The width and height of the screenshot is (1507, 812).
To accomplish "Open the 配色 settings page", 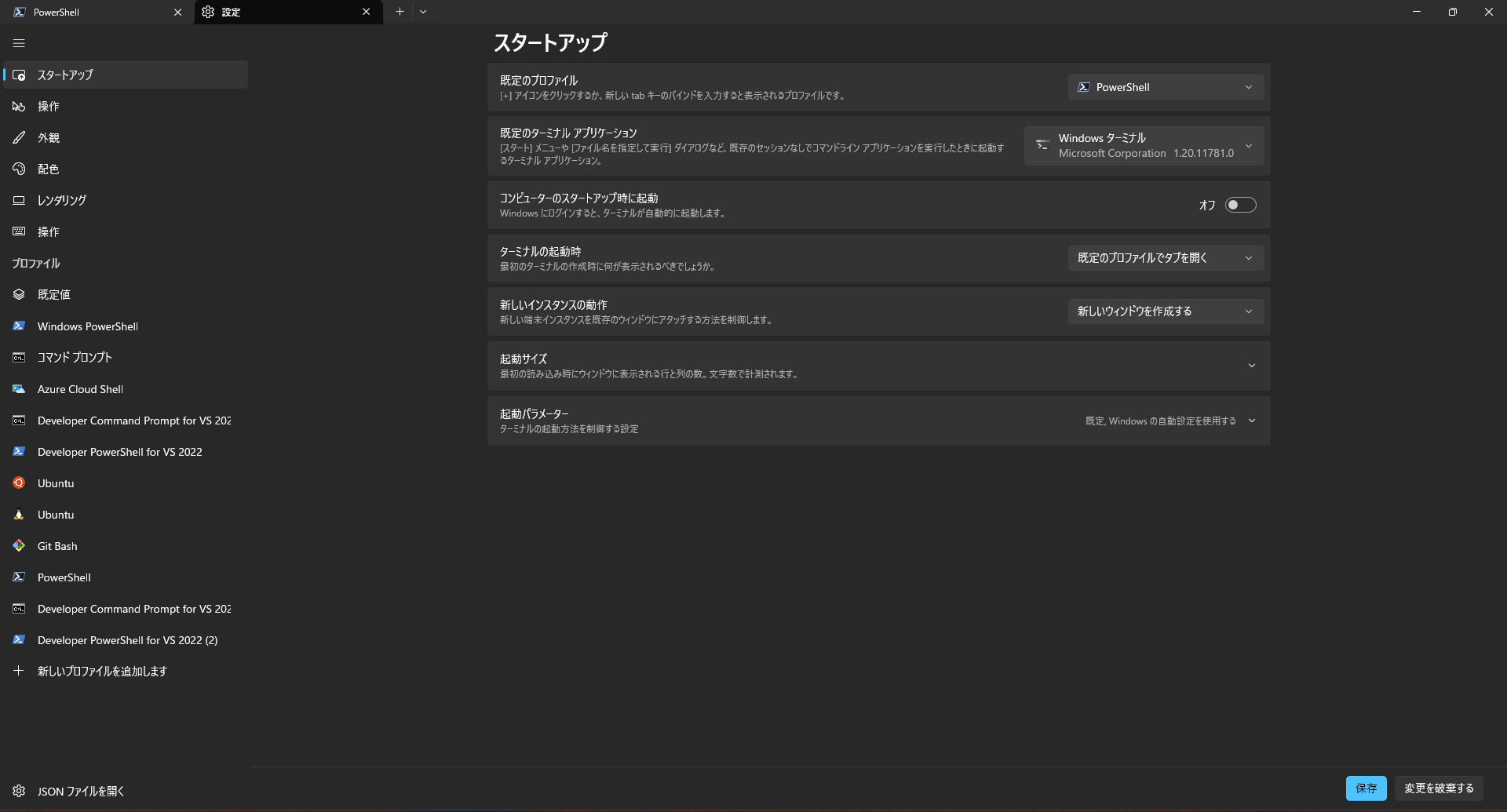I will tap(126, 169).
